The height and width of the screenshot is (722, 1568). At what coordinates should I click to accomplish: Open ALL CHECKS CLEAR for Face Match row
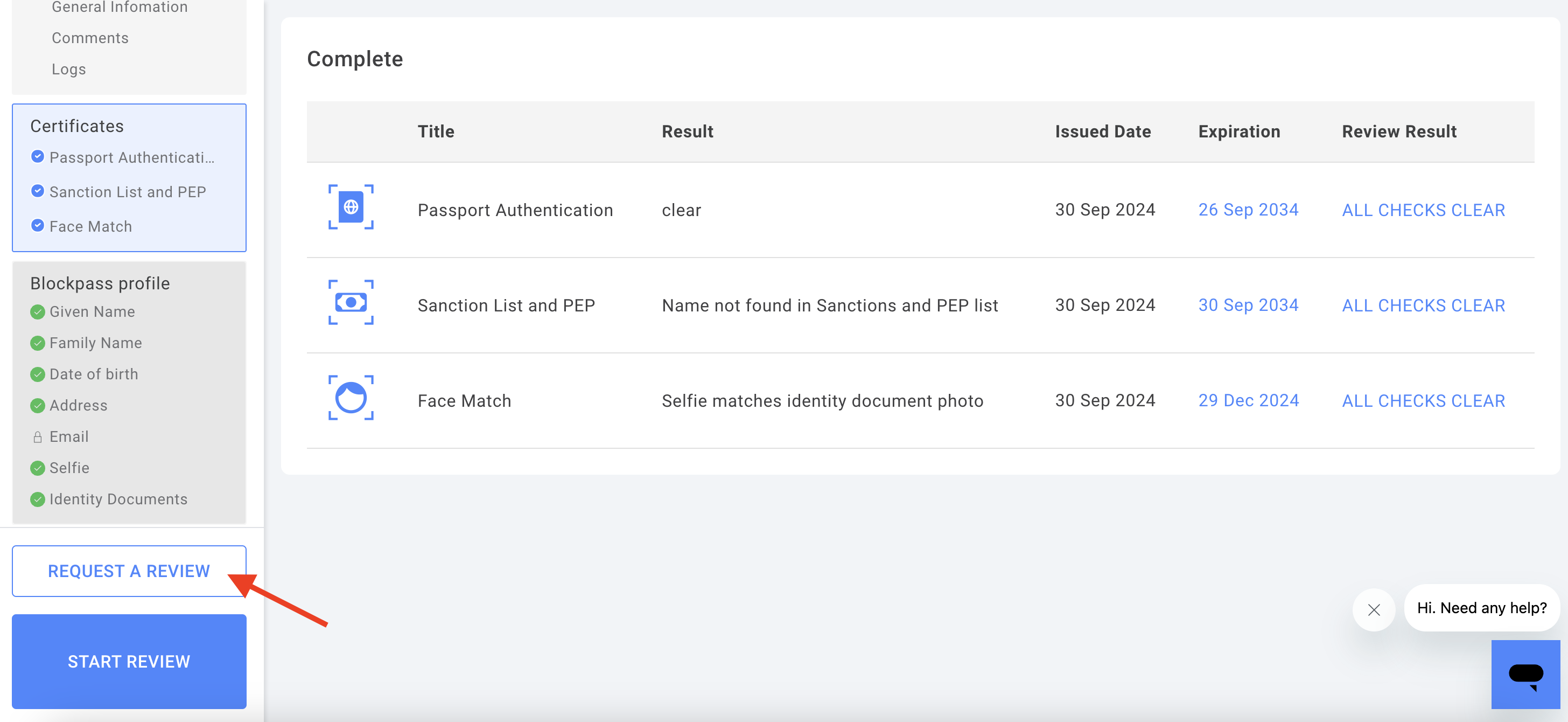tap(1423, 401)
